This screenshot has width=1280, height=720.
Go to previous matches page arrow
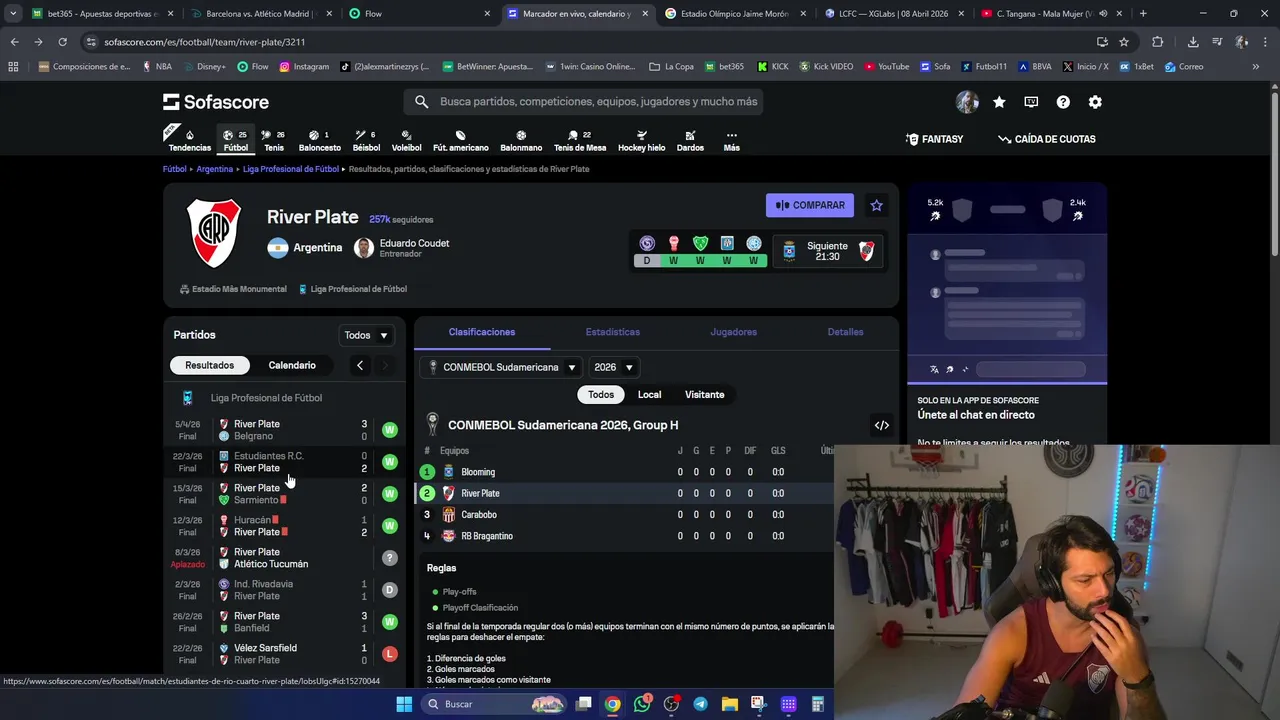coord(360,365)
